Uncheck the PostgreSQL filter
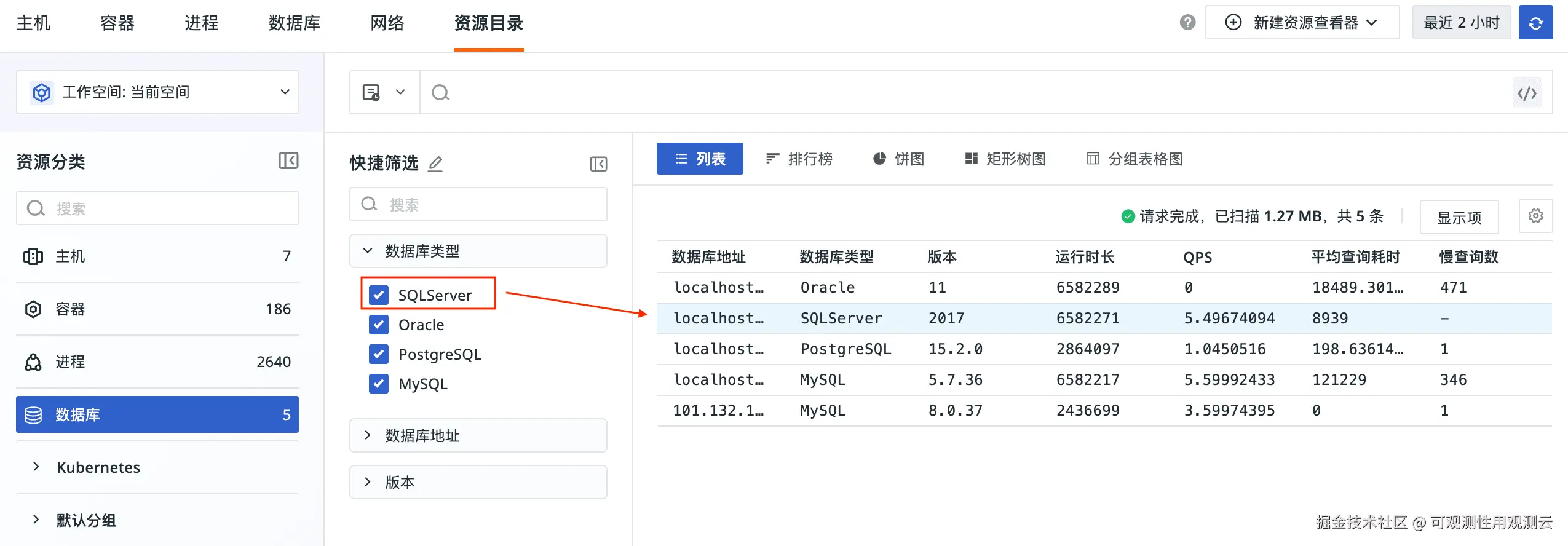Screen dimensions: 1568x546 pyautogui.click(x=379, y=354)
